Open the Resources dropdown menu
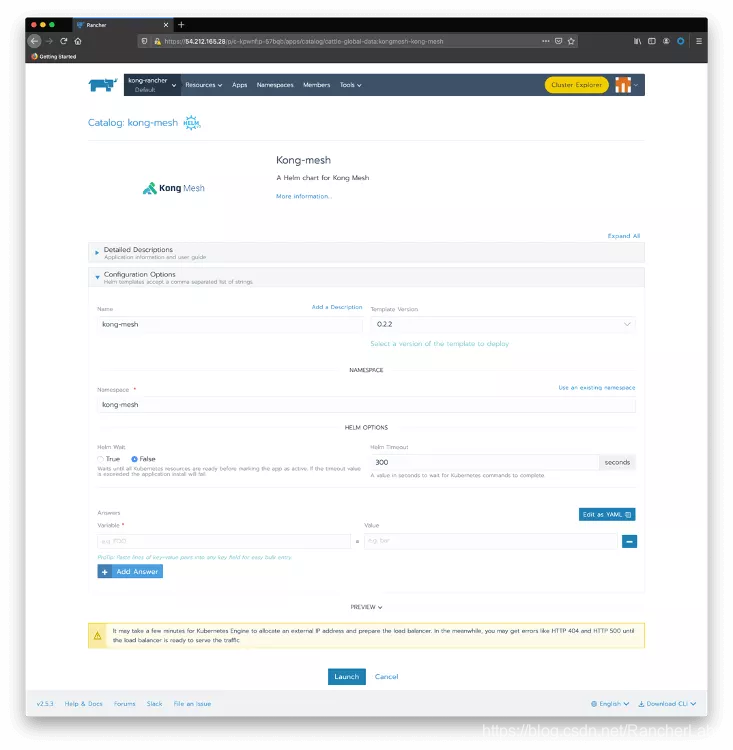Viewport: 733px width, 750px height. click(204, 85)
